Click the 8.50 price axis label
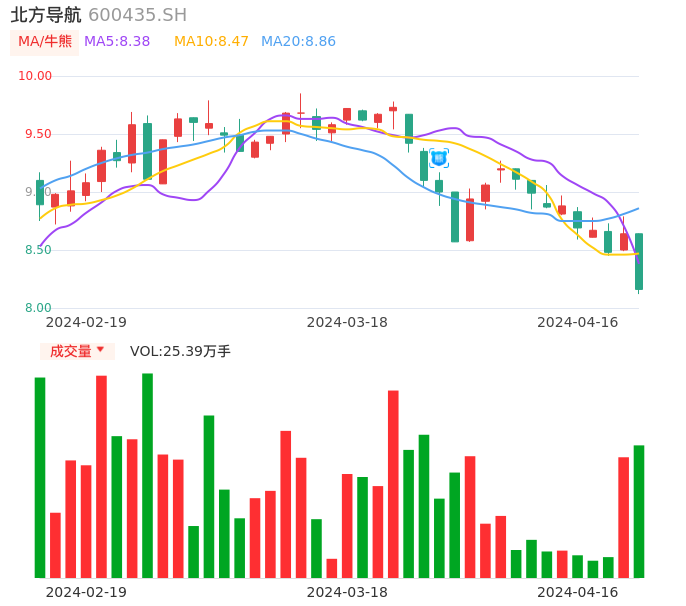The image size is (686, 606). (x=38, y=250)
